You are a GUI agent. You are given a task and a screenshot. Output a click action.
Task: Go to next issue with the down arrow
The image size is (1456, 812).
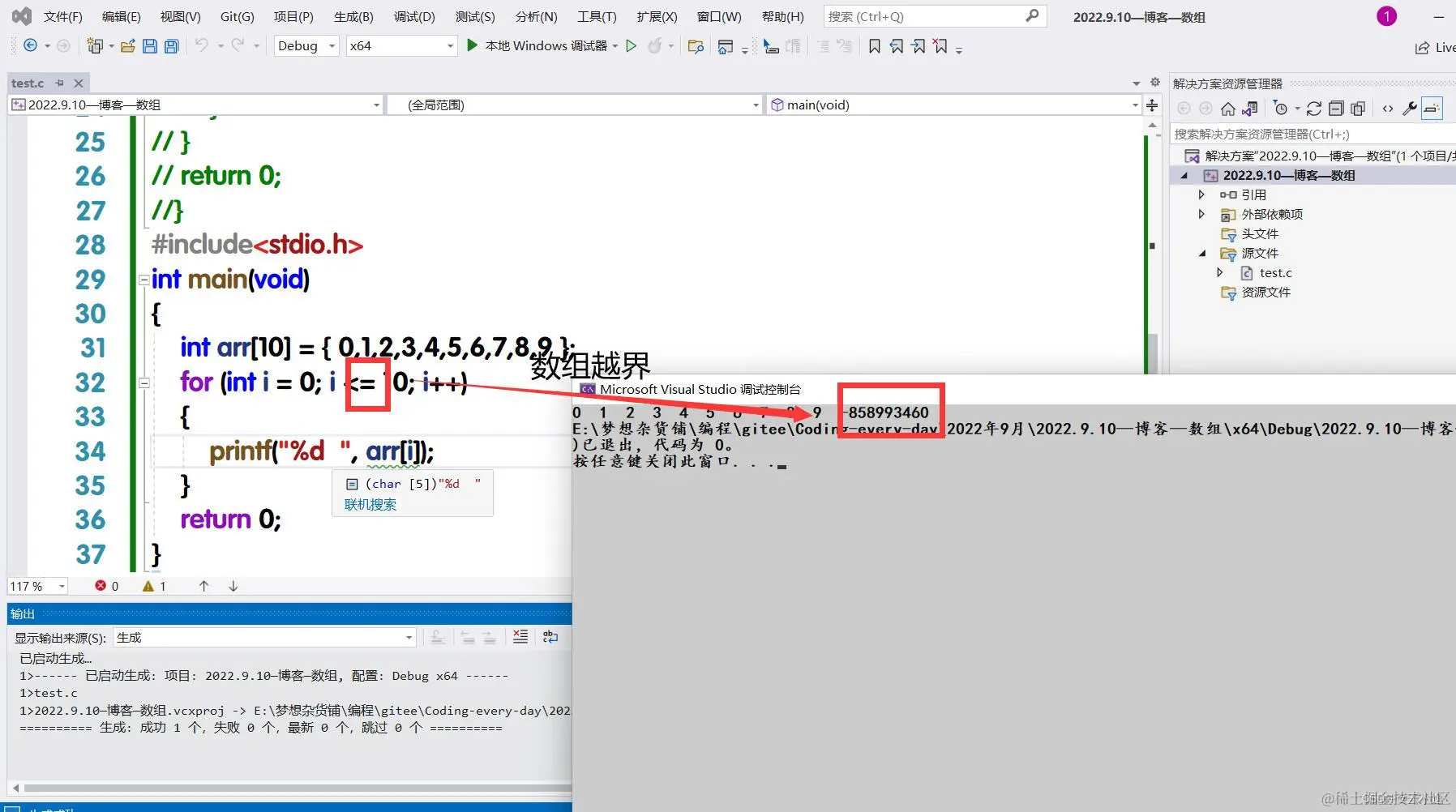click(x=233, y=586)
